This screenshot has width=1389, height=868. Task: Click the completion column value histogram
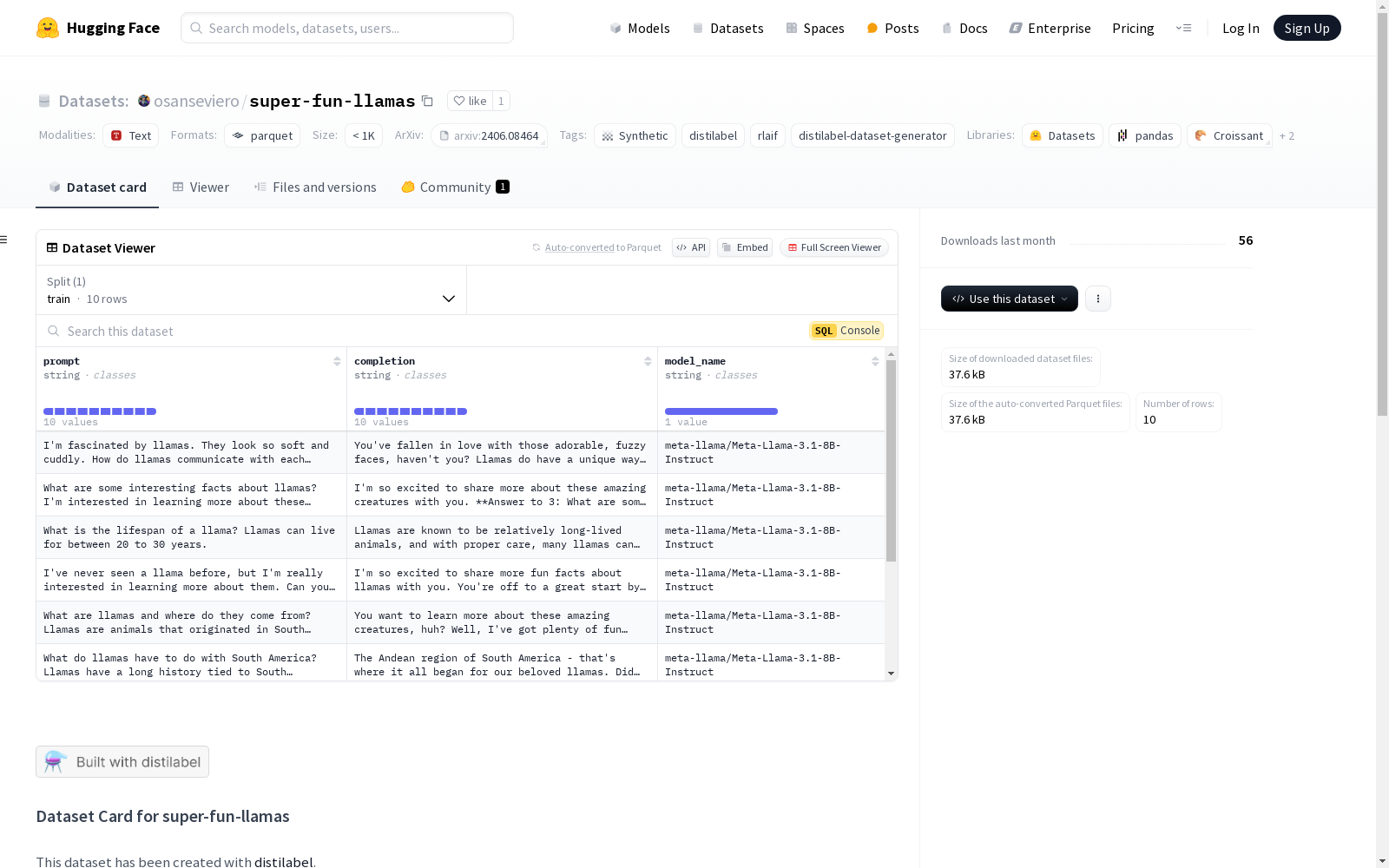click(x=411, y=411)
